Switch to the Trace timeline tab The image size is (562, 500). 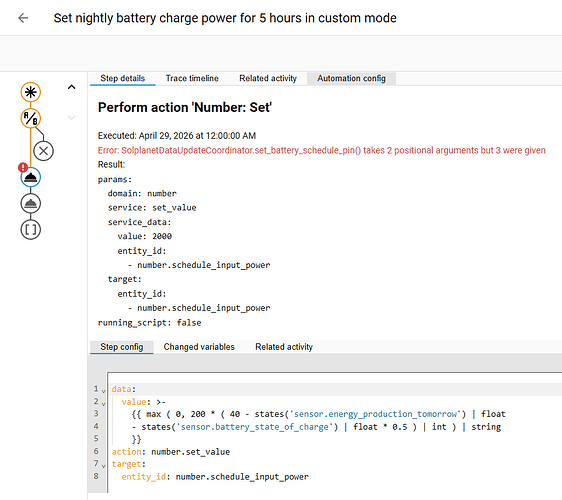[x=192, y=78]
